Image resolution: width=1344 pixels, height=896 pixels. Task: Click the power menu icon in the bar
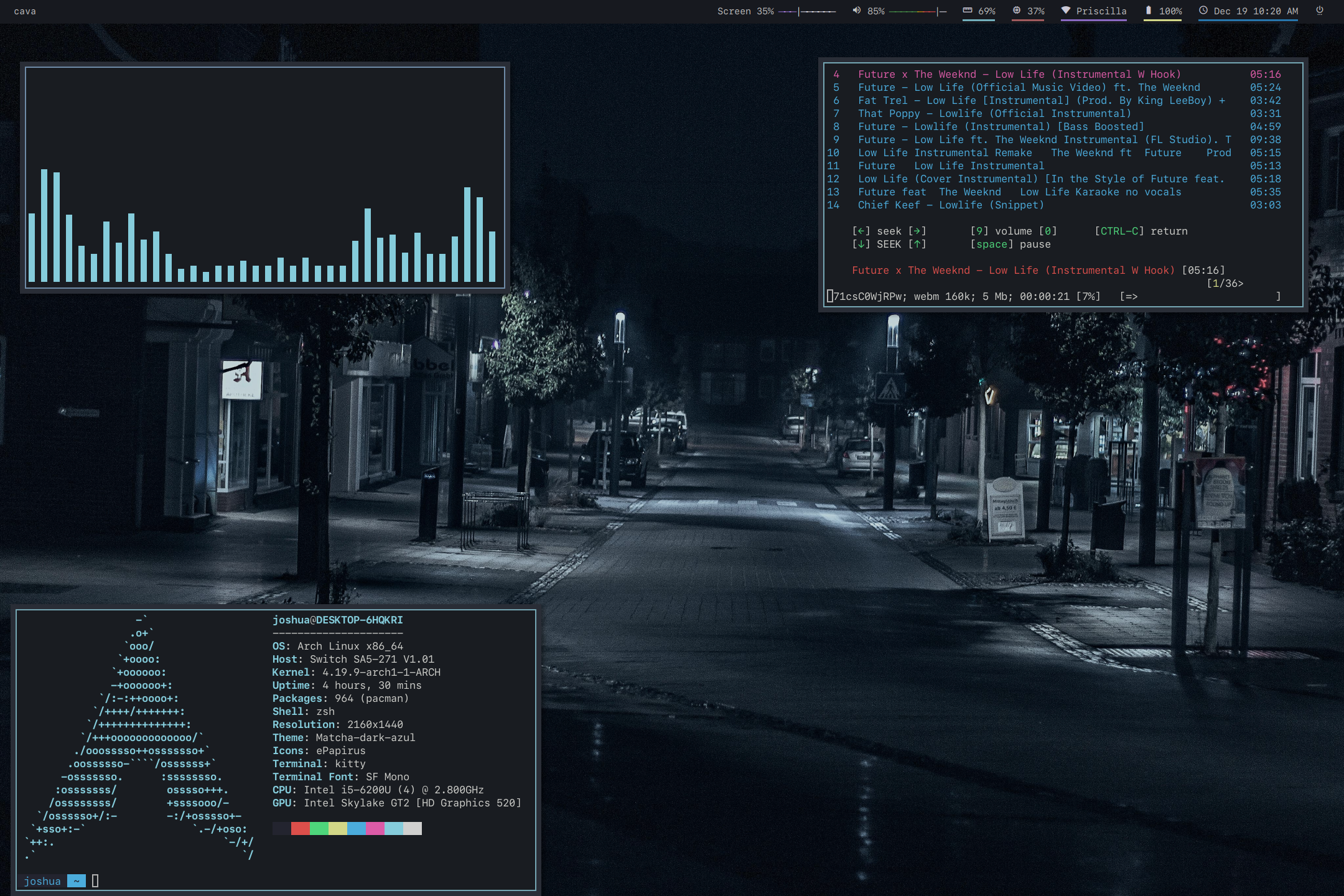coord(1319,11)
